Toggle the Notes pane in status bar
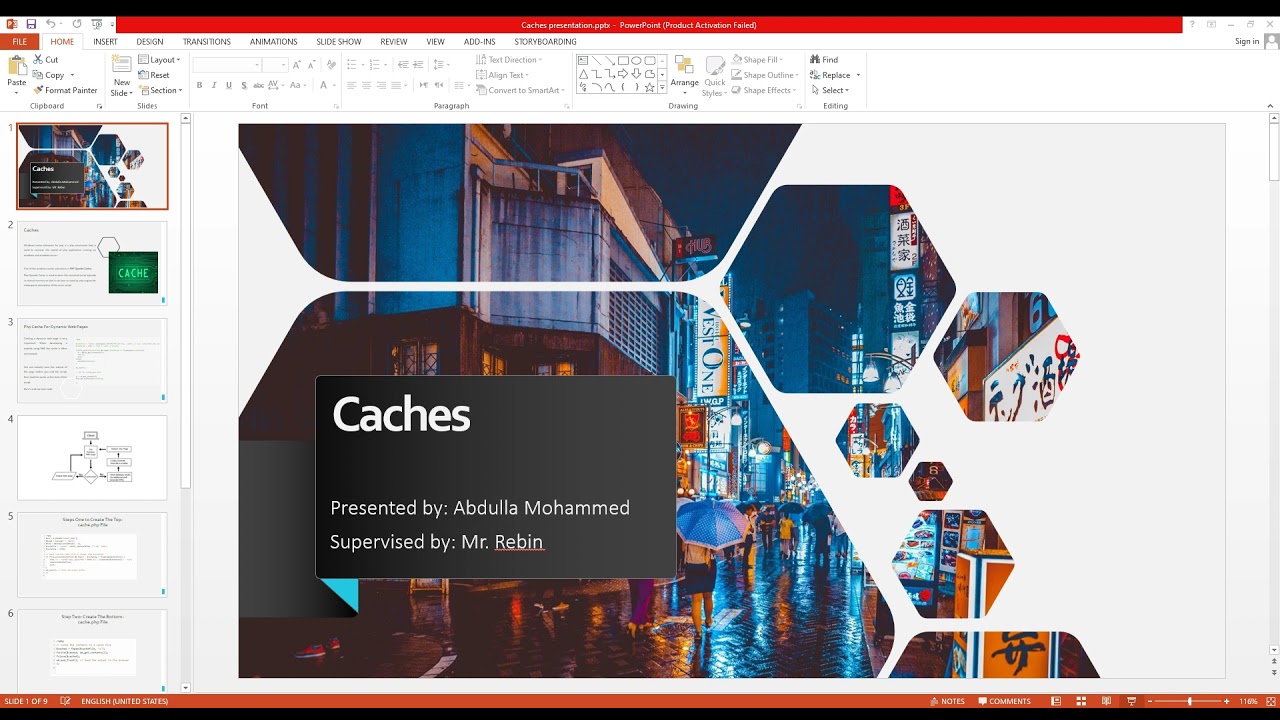1280x720 pixels. click(947, 701)
